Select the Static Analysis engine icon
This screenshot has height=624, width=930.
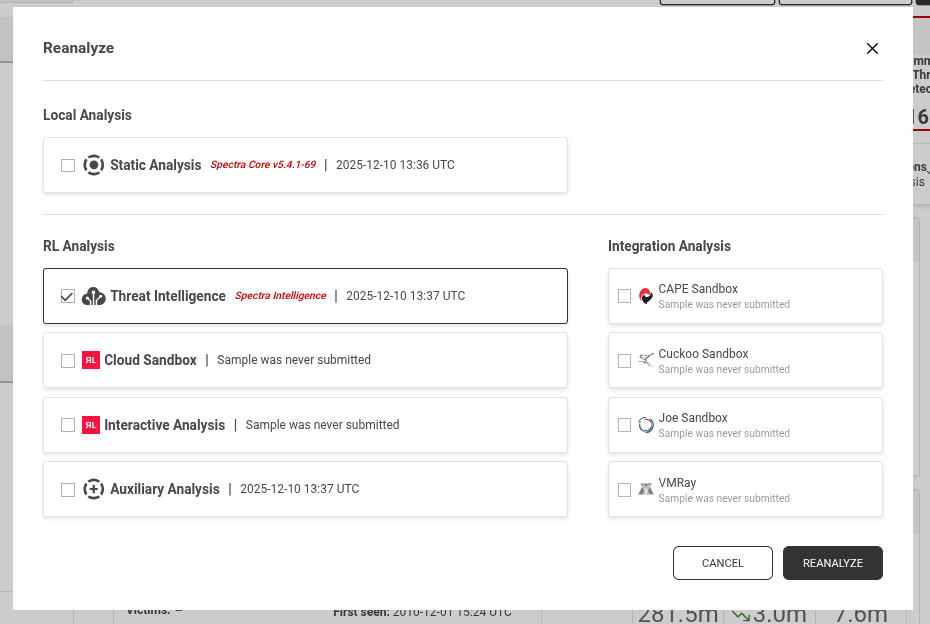click(93, 165)
